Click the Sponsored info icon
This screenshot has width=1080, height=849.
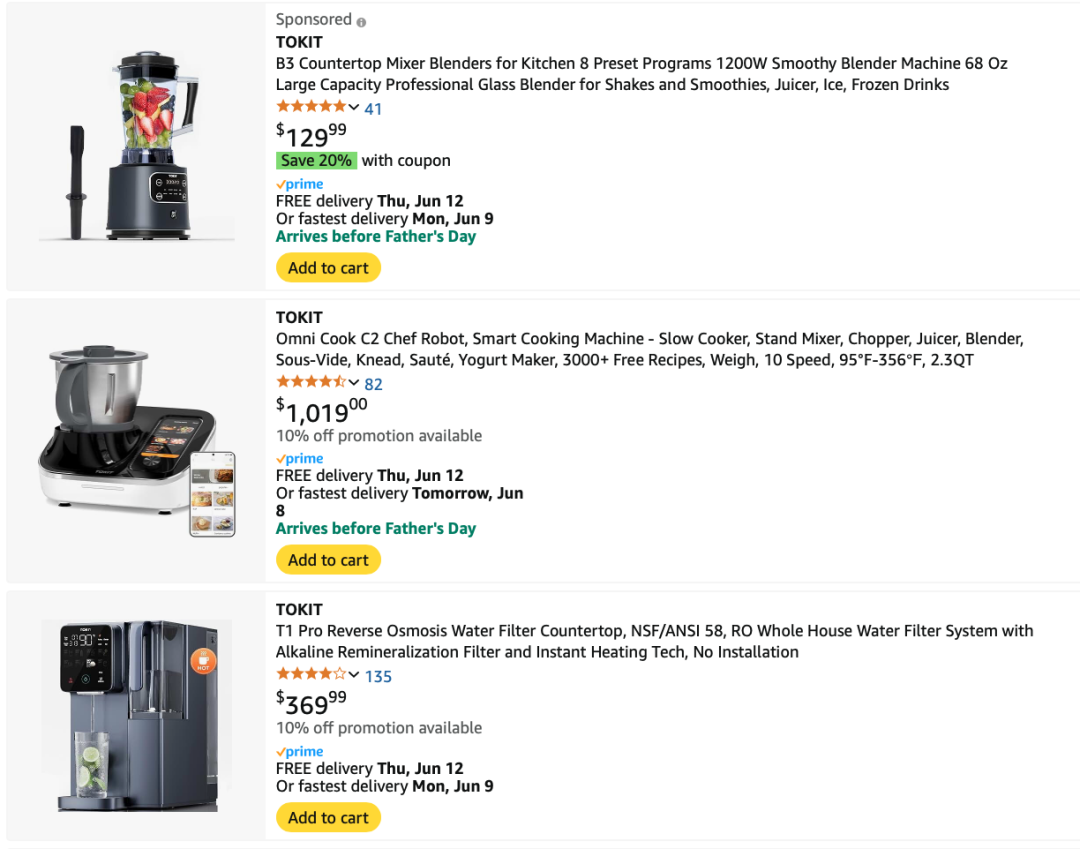[x=361, y=21]
